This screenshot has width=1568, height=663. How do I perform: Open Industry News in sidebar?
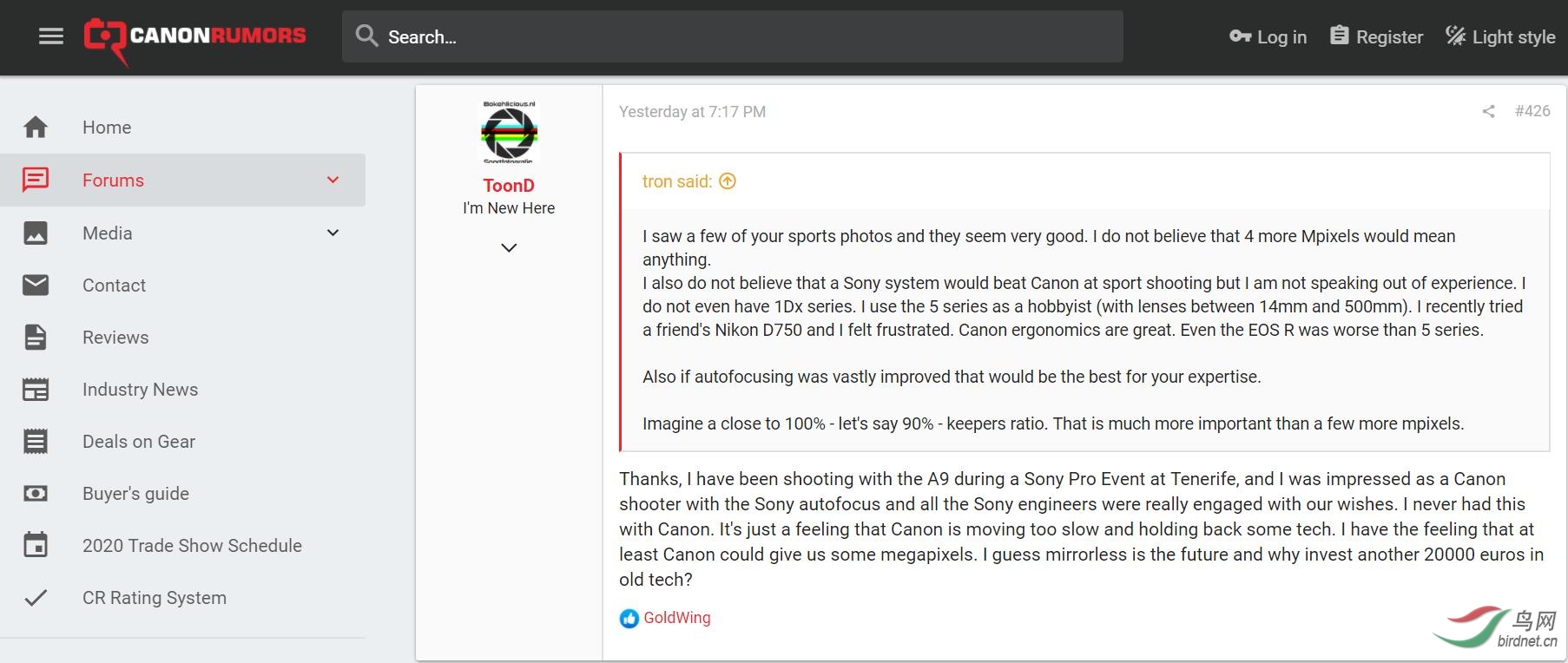coord(140,390)
